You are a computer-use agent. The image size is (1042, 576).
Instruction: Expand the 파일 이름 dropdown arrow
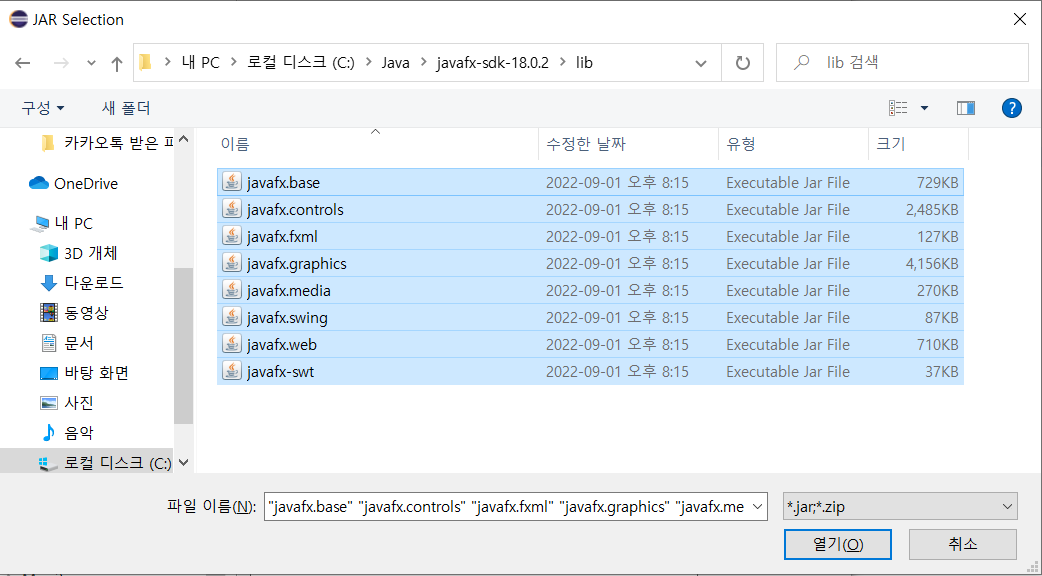(758, 507)
